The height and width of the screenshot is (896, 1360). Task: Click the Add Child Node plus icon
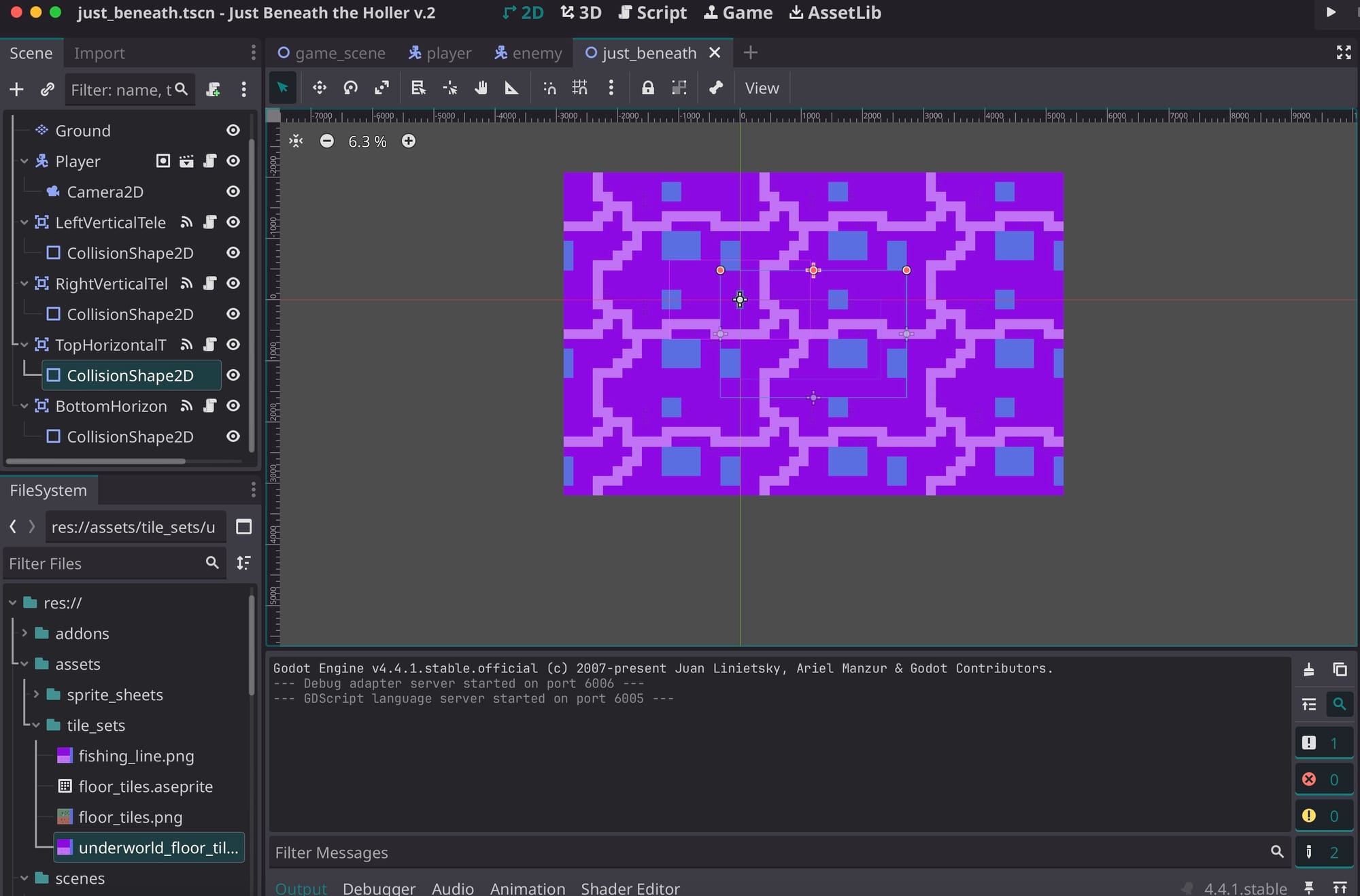(x=16, y=89)
